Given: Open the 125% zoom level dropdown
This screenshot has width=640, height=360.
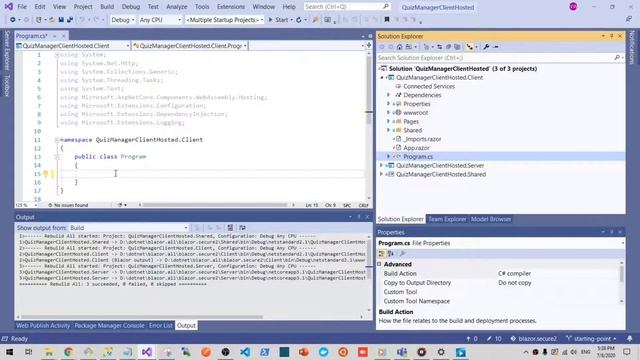Looking at the screenshot, I should [x=27, y=205].
